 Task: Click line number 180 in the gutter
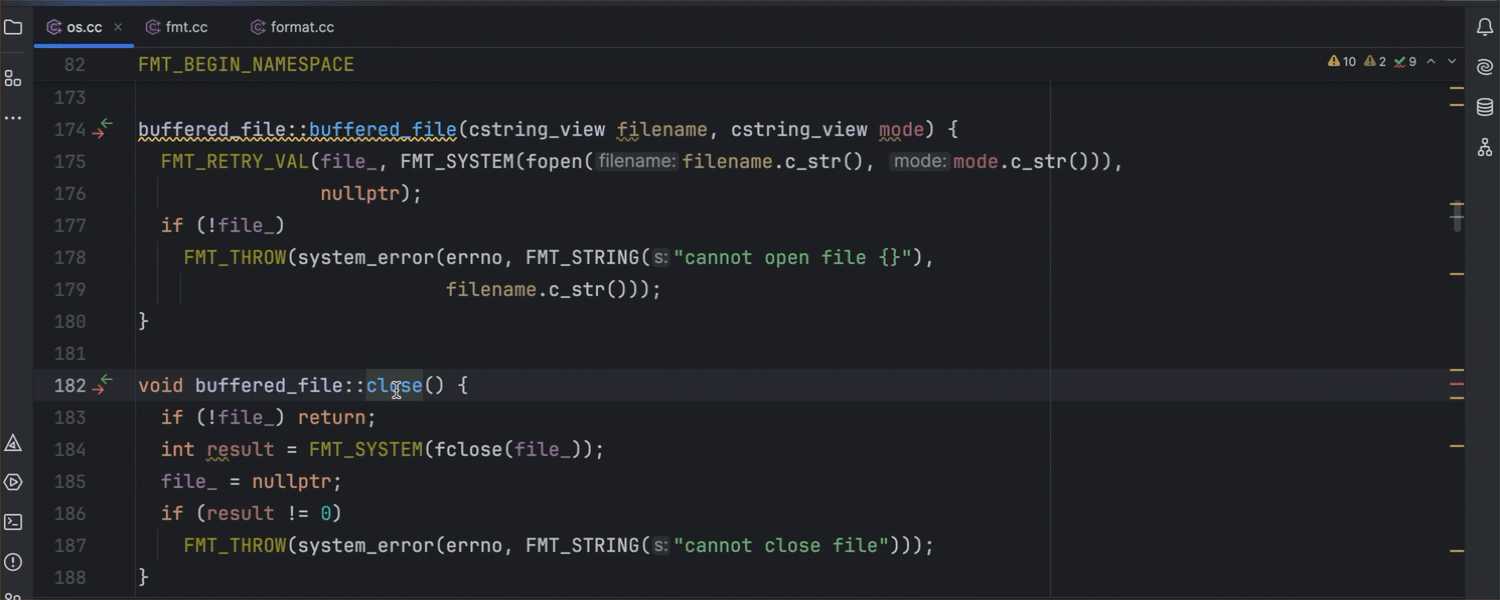point(69,321)
